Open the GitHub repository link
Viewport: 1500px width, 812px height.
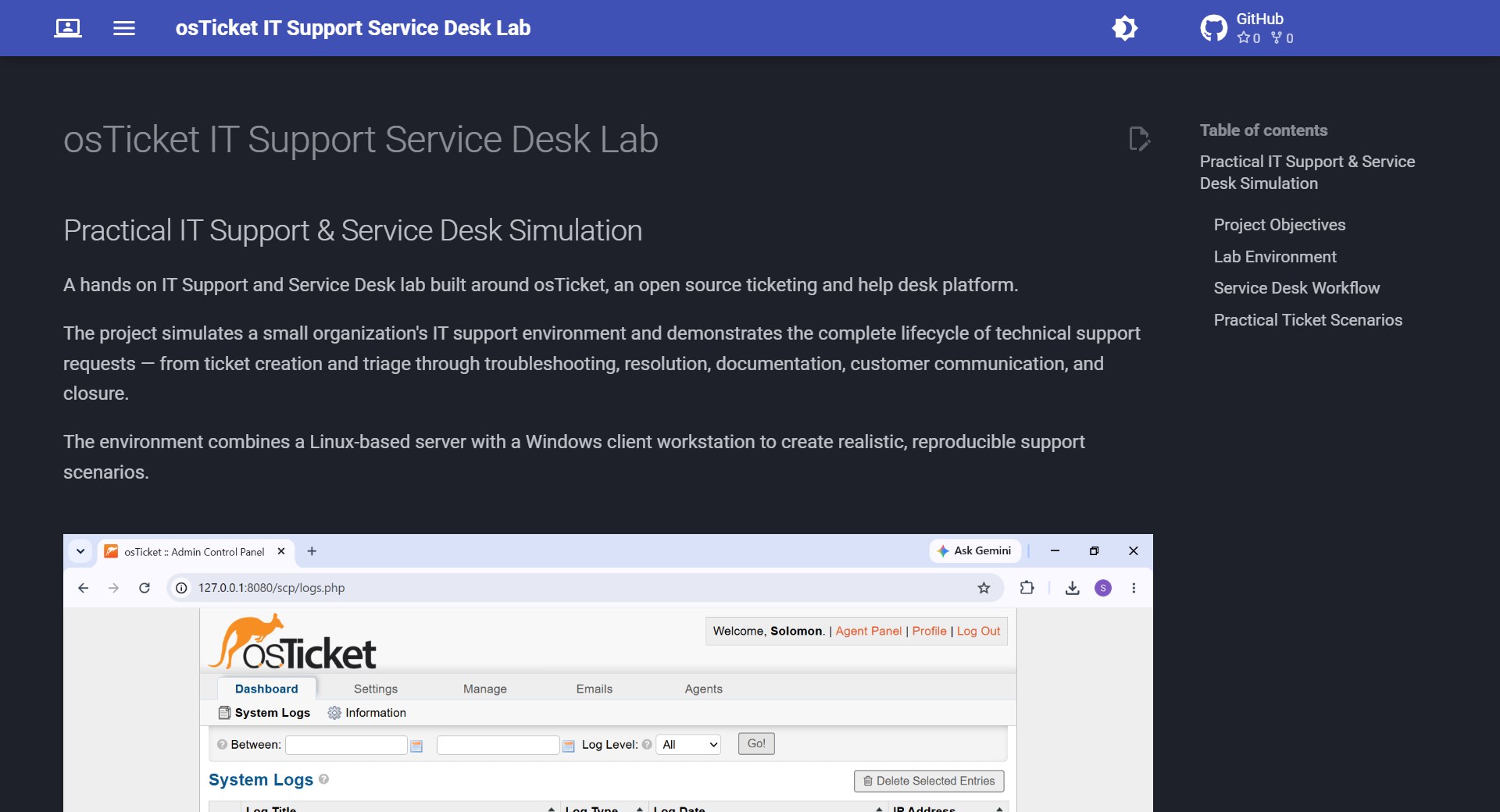[1247, 28]
